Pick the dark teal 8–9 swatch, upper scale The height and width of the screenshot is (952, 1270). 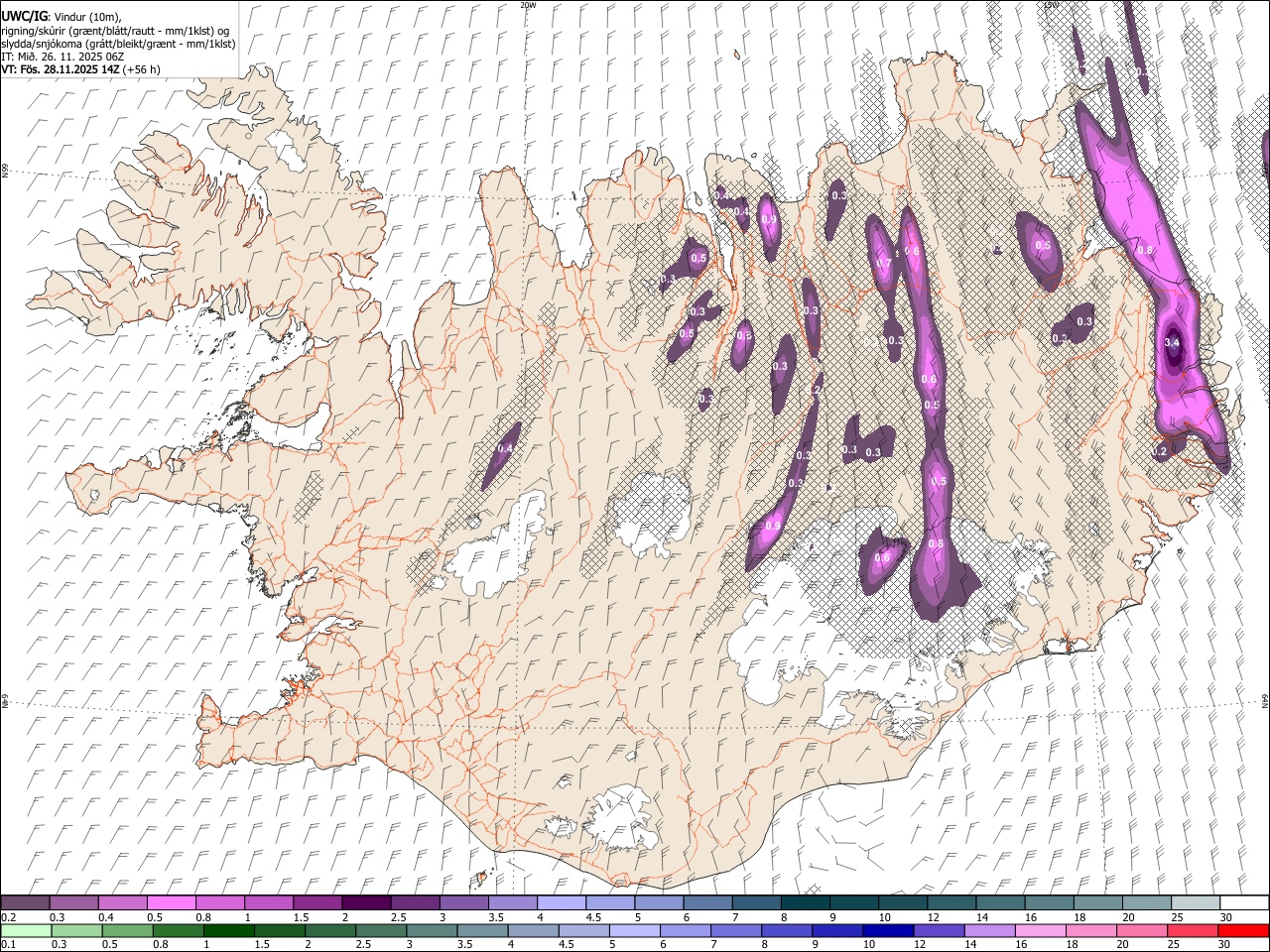[x=805, y=902]
